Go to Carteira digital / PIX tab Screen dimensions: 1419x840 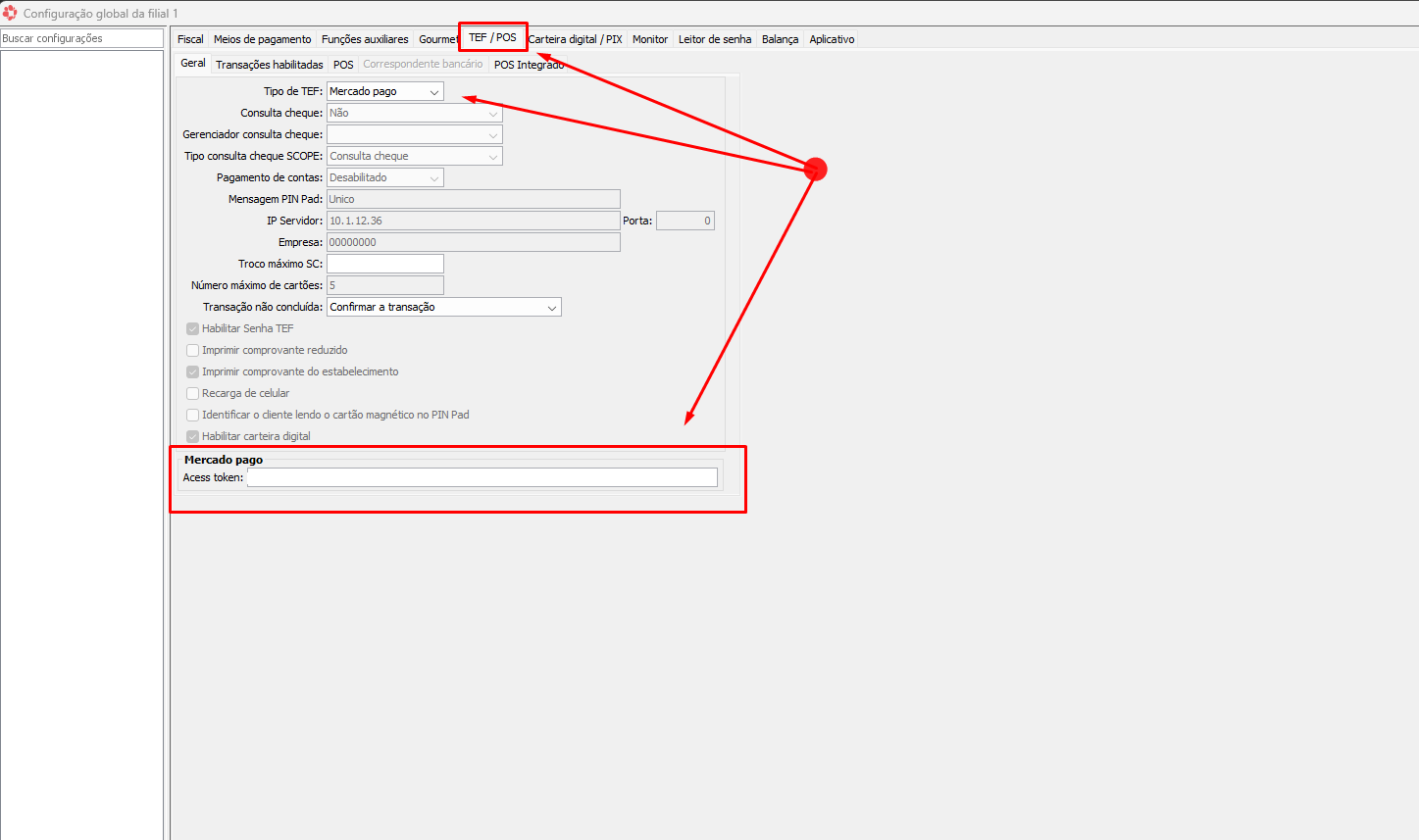575,39
